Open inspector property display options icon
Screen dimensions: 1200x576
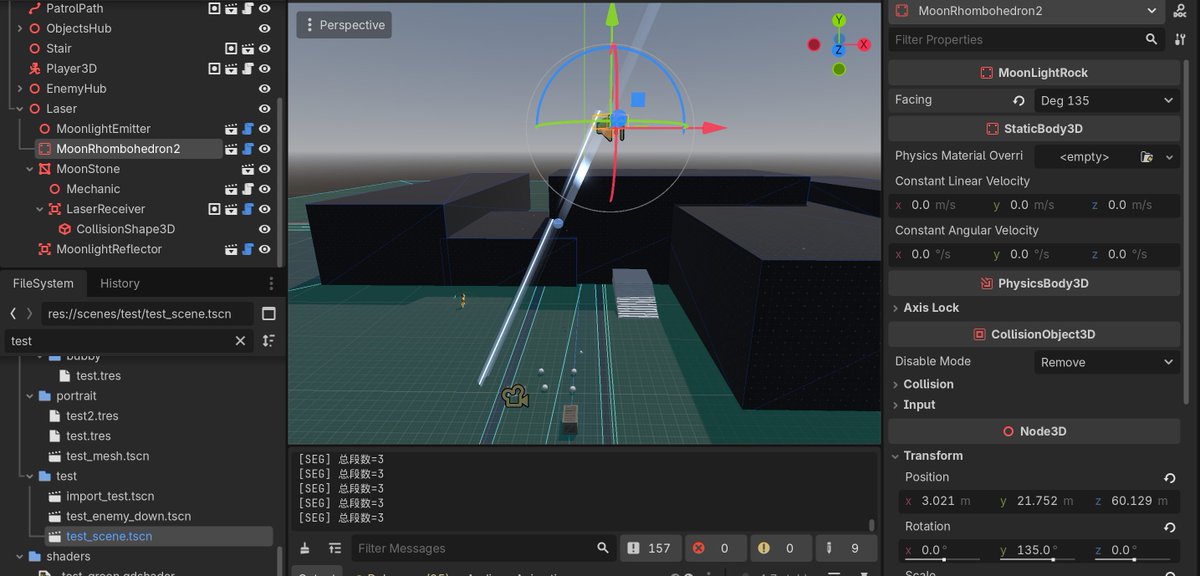[x=1180, y=39]
